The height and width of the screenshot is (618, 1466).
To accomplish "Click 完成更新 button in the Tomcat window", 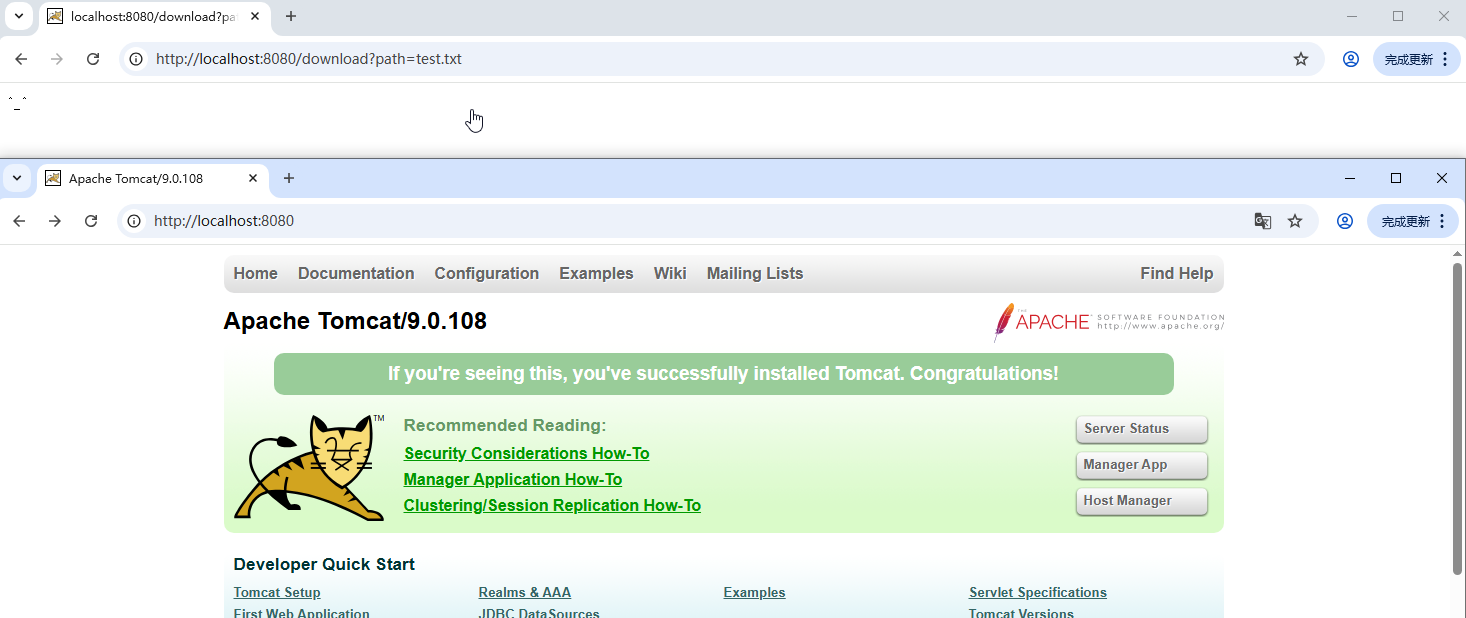I will pyautogui.click(x=1414, y=221).
